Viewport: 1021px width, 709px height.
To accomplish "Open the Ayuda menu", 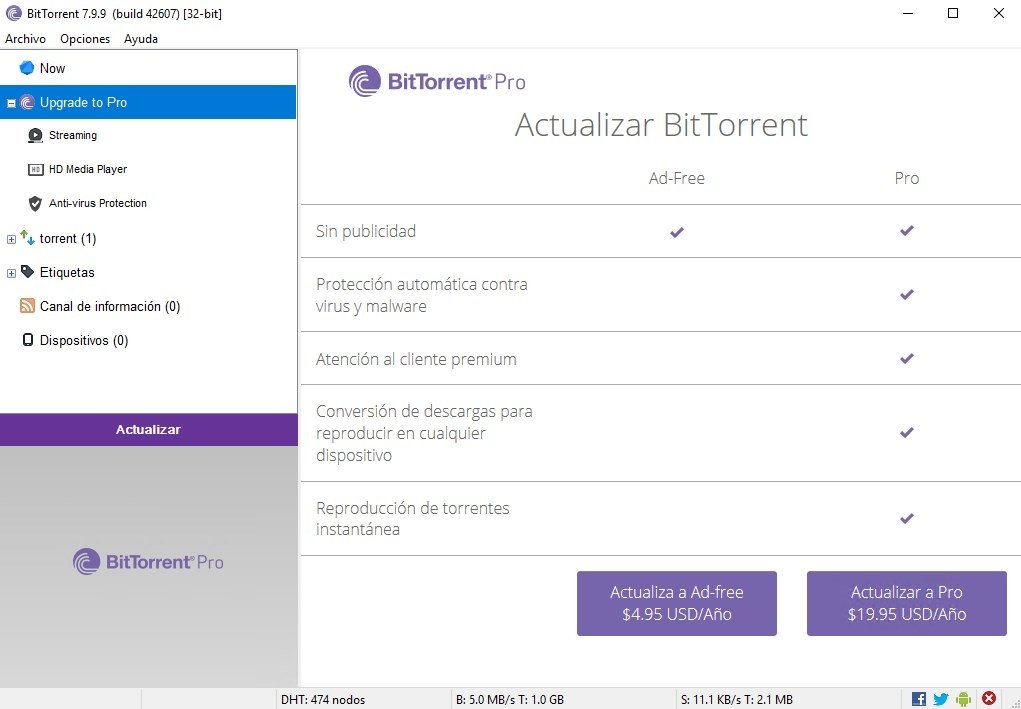I will 141,39.
